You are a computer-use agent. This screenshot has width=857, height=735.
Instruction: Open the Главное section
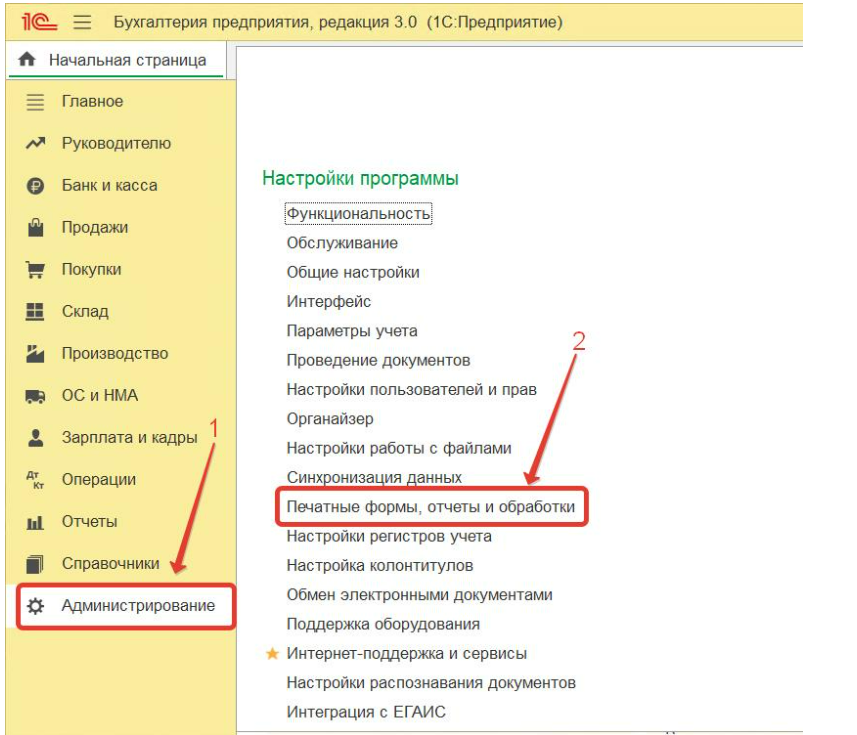92,102
